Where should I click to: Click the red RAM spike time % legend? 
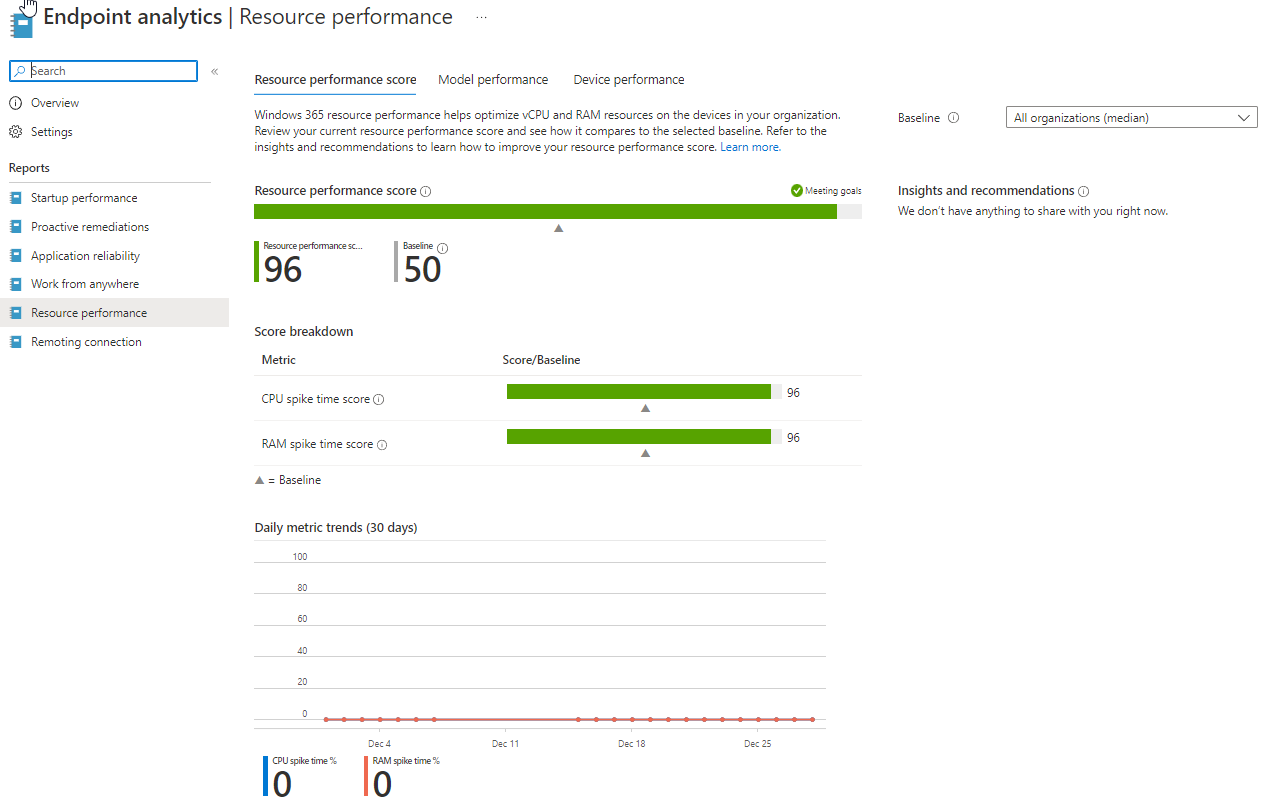(402, 777)
